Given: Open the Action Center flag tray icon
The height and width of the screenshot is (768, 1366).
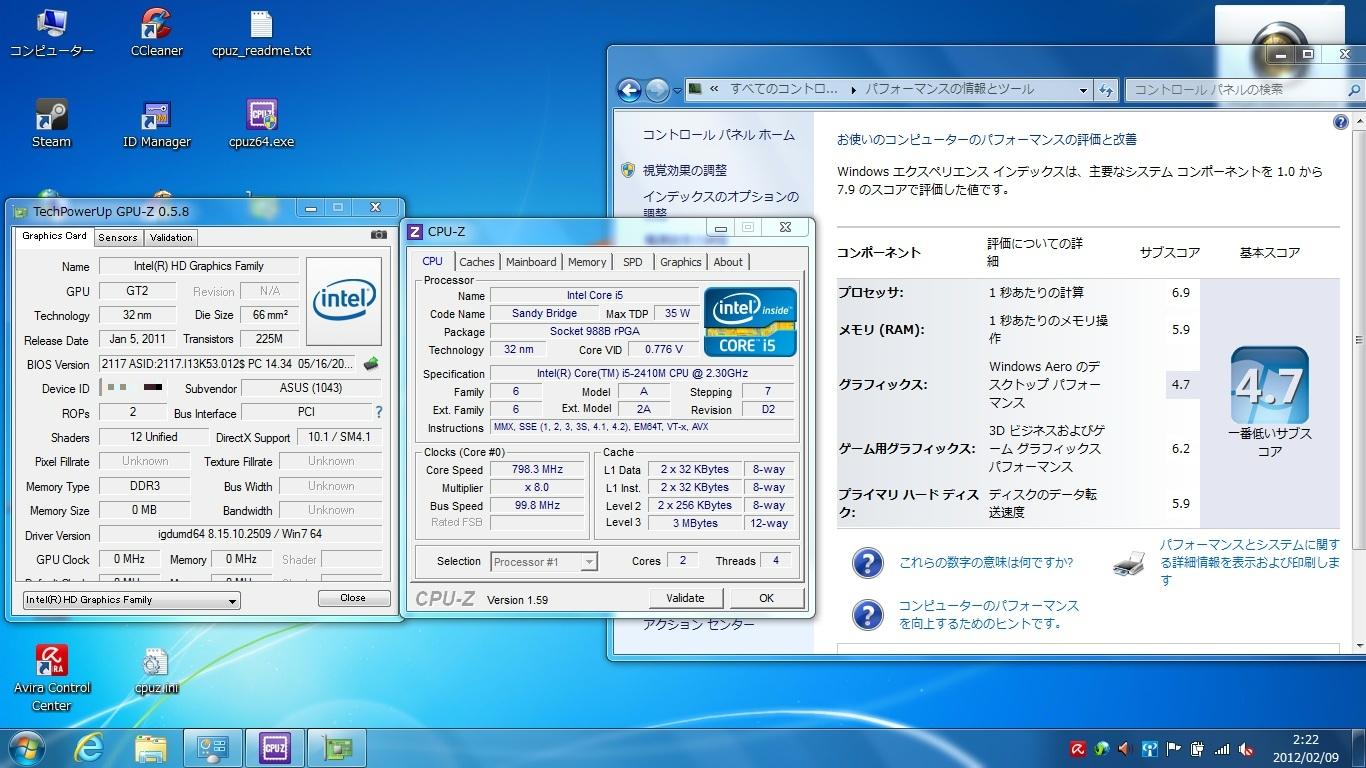Looking at the screenshot, I should 1173,749.
